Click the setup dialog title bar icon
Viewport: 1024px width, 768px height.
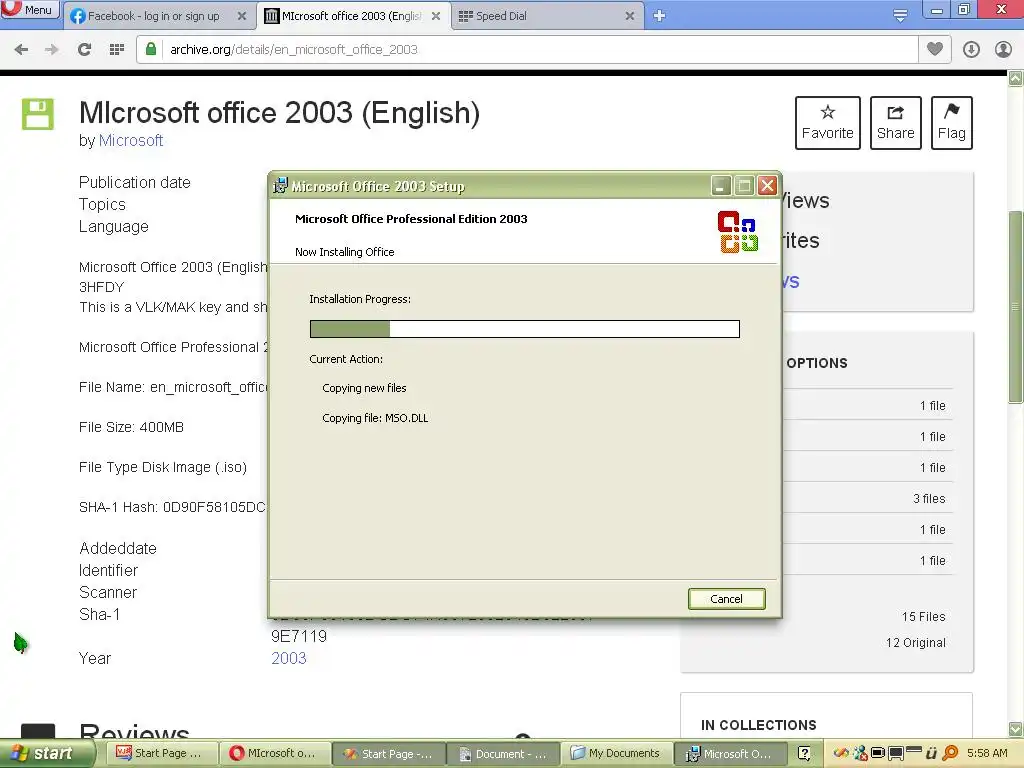[280, 186]
